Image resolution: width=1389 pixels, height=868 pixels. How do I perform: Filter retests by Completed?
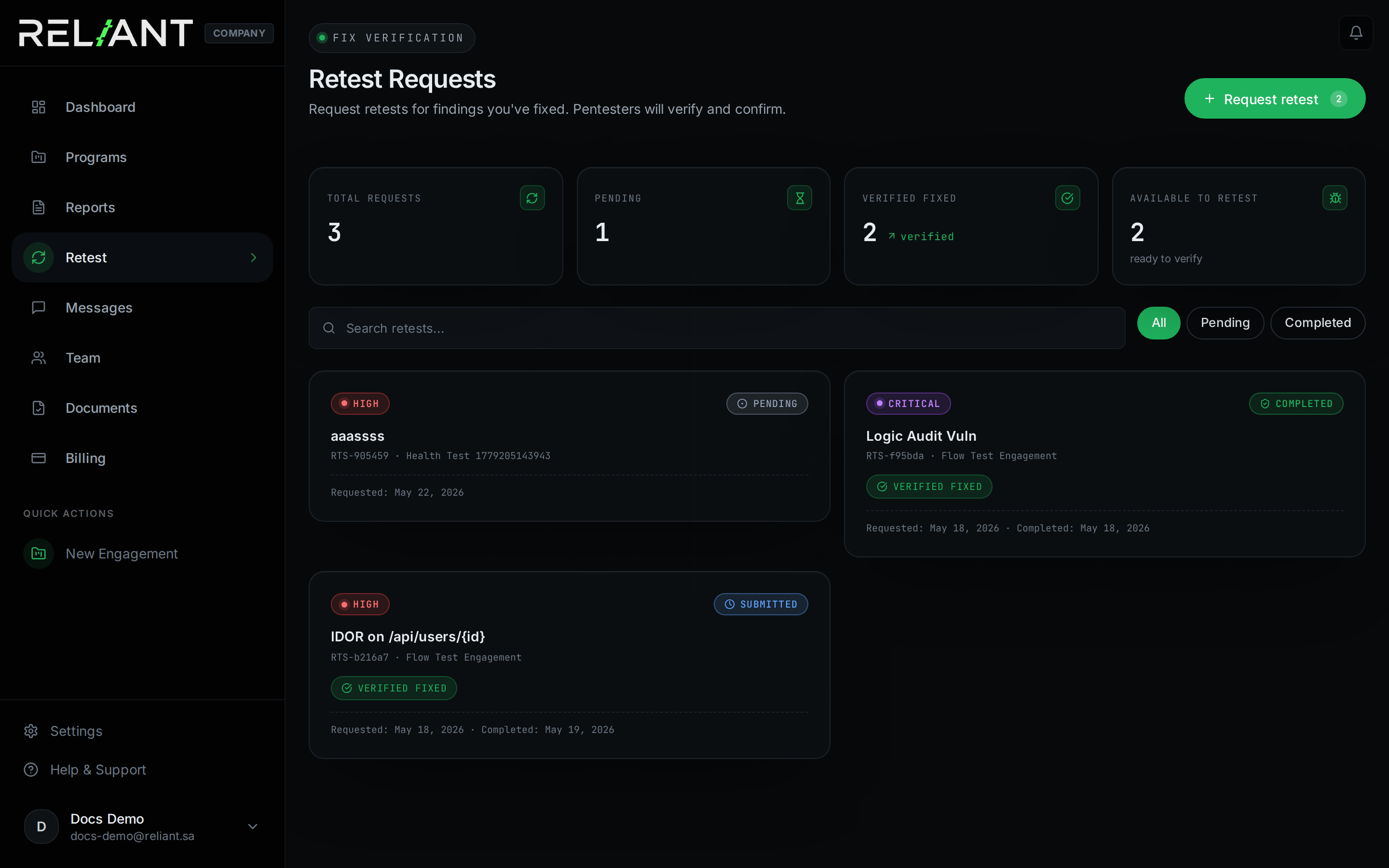coord(1317,323)
